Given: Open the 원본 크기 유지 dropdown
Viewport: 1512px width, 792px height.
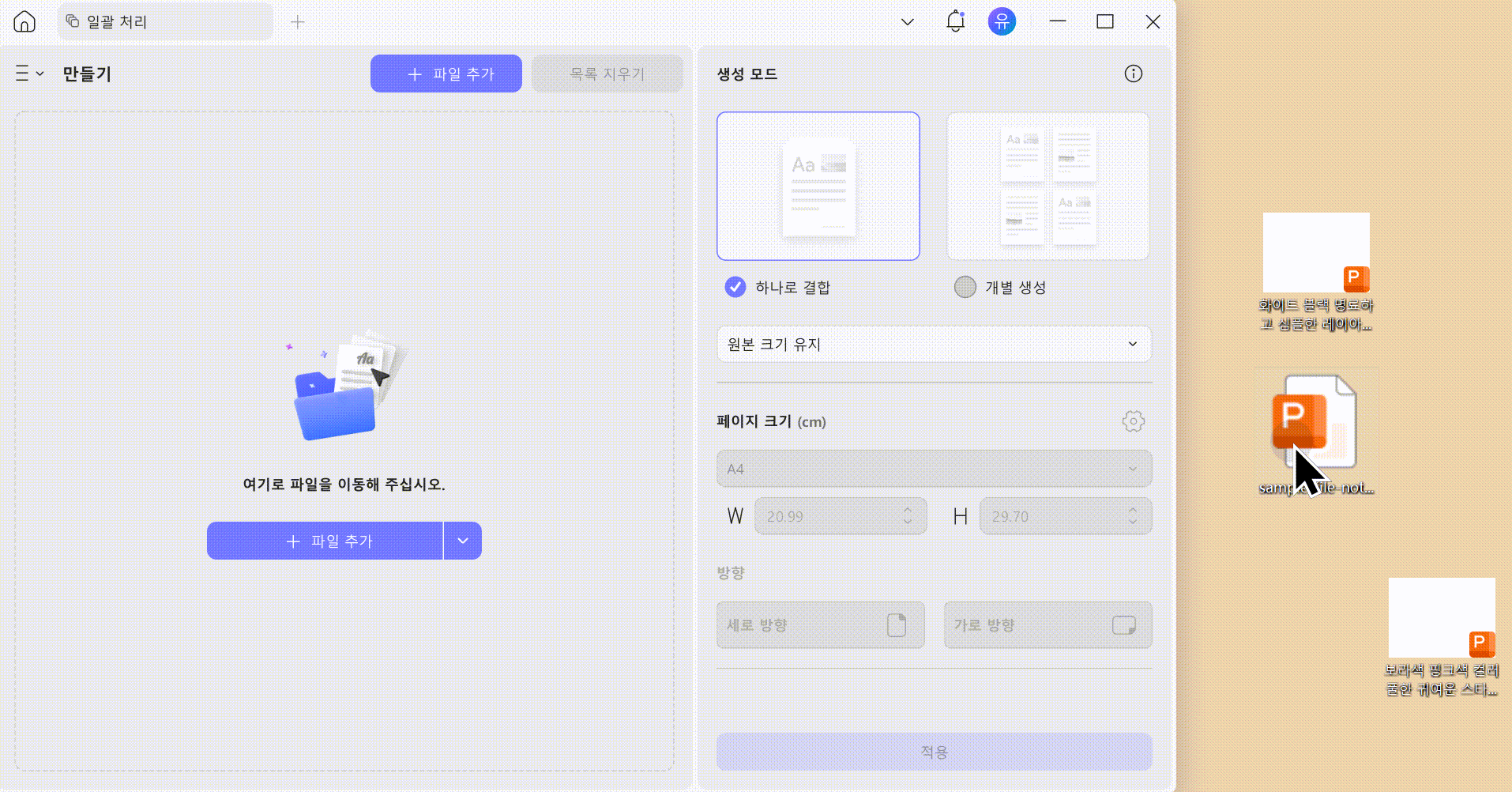Looking at the screenshot, I should tap(935, 344).
